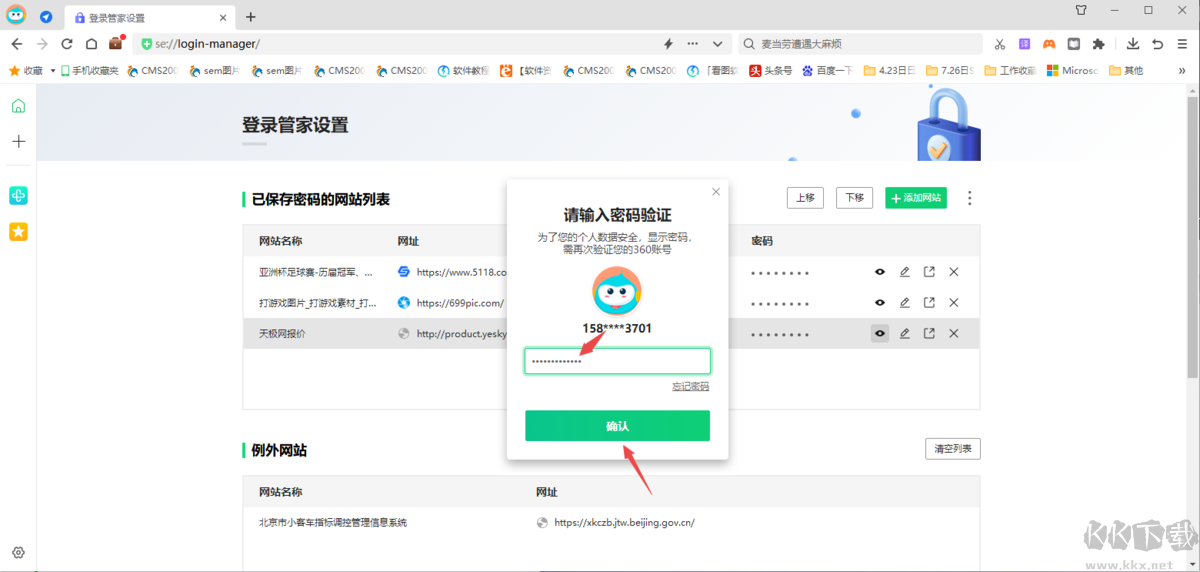This screenshot has width=1200, height=572.
Task: Expand the address bar dropdown chevron
Action: click(717, 44)
